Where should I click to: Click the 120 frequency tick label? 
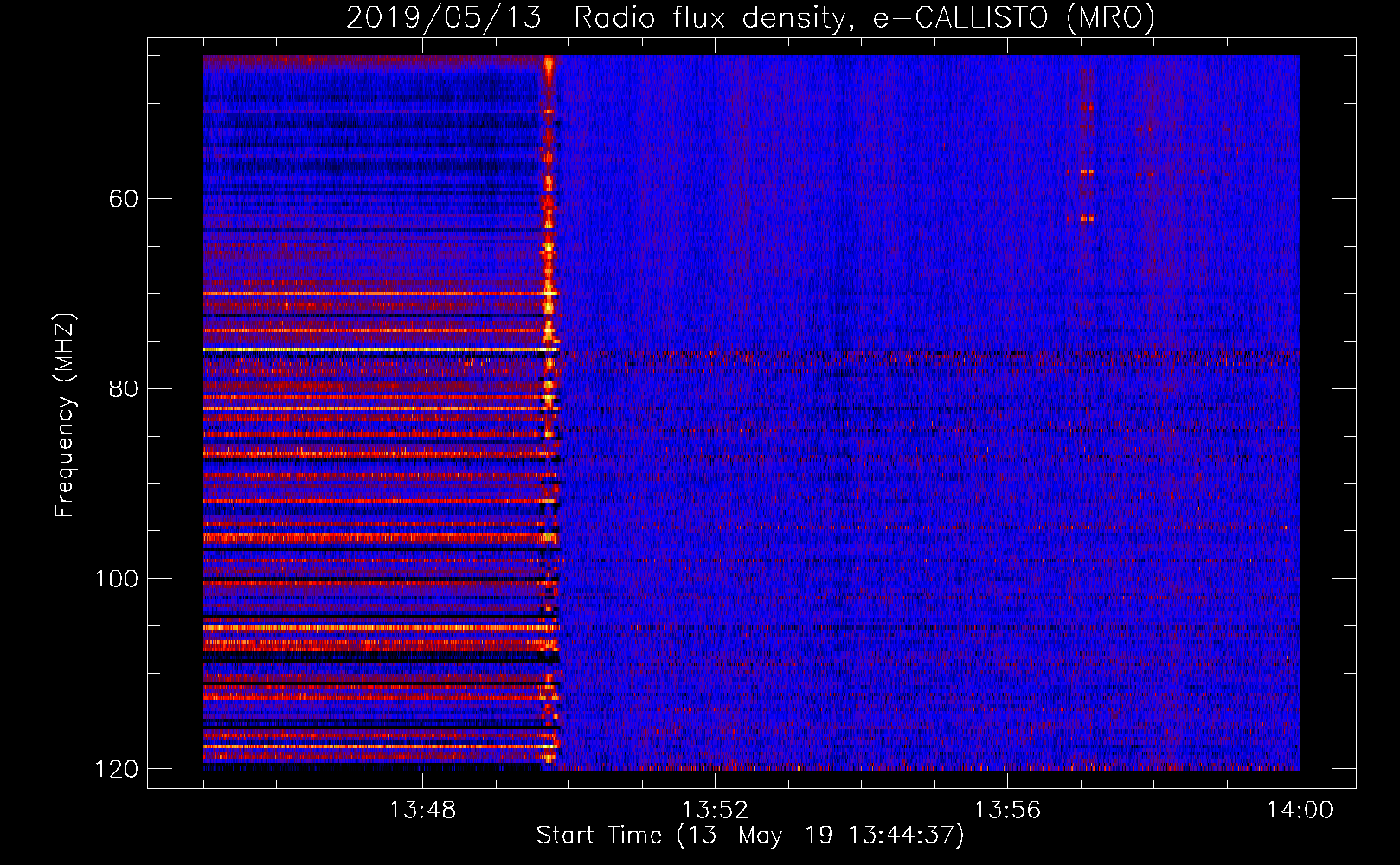pyautogui.click(x=117, y=769)
